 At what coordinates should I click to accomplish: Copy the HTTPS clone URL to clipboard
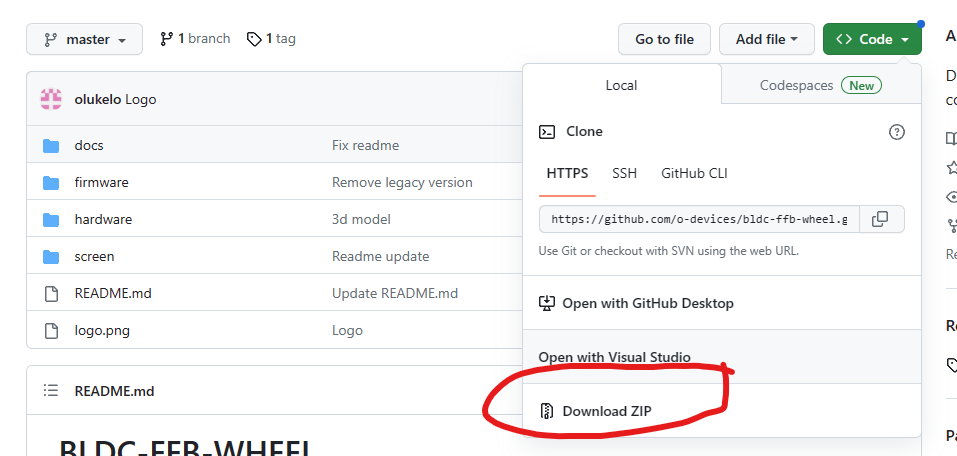(x=880, y=219)
